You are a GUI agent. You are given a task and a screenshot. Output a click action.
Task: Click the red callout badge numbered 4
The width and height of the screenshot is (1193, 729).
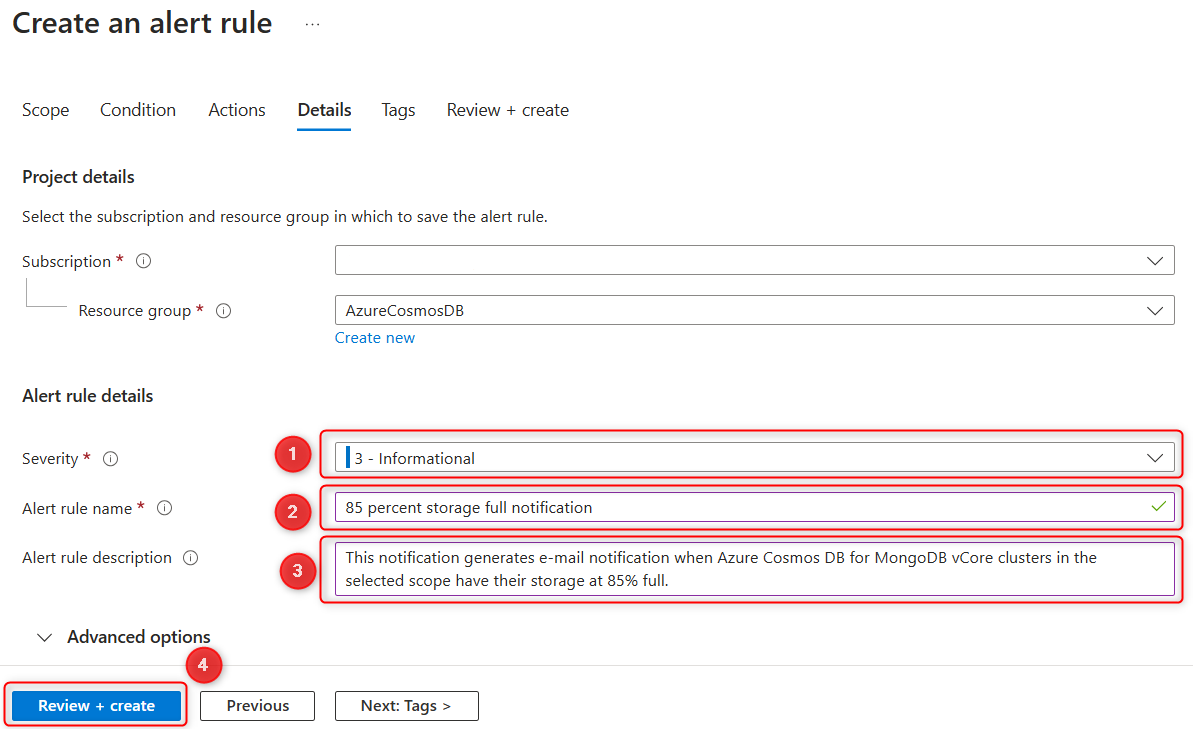pos(203,665)
